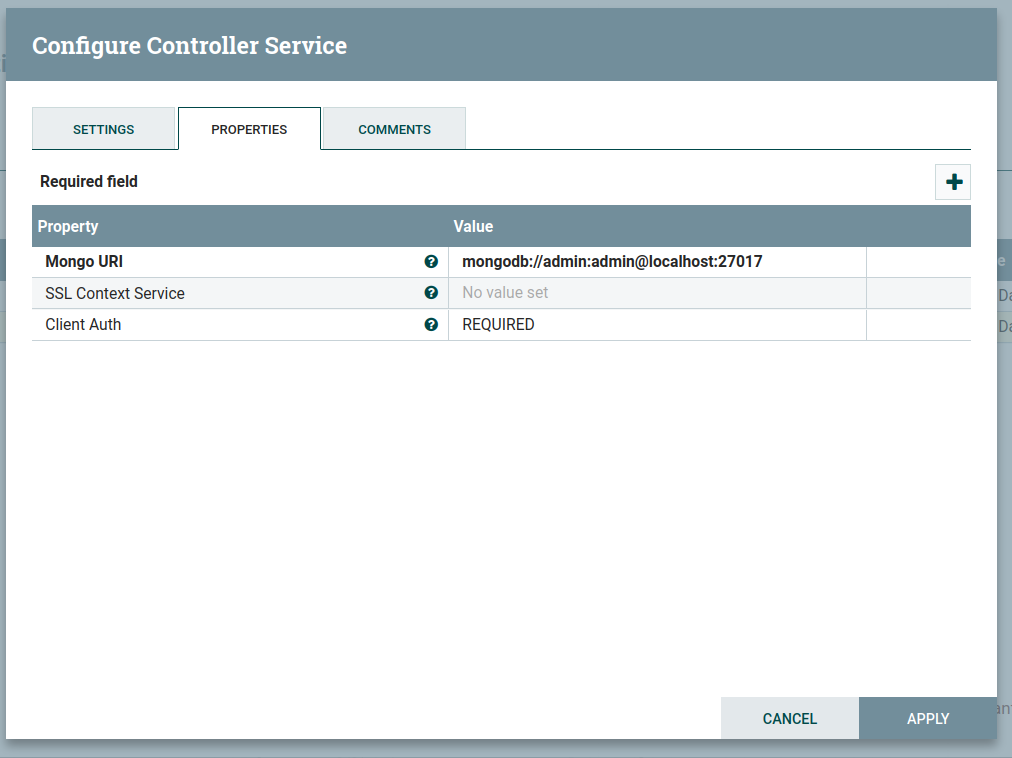This screenshot has height=758, width=1012.
Task: Edit the Mongo URI connection string value
Action: [612, 262]
